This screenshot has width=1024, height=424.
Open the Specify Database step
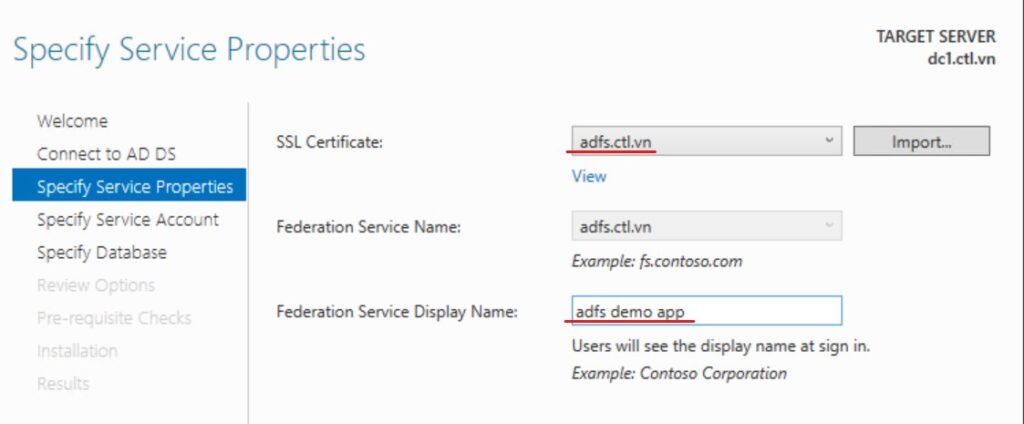tap(101, 253)
